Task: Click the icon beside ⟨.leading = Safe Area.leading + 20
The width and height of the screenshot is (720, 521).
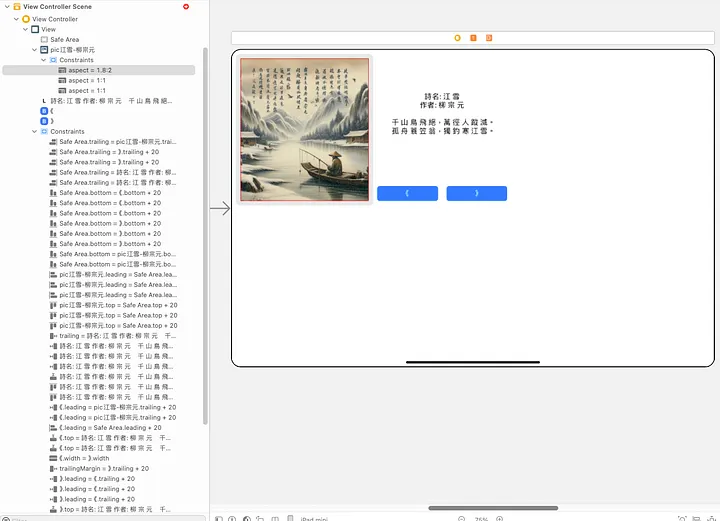Action: (x=53, y=427)
